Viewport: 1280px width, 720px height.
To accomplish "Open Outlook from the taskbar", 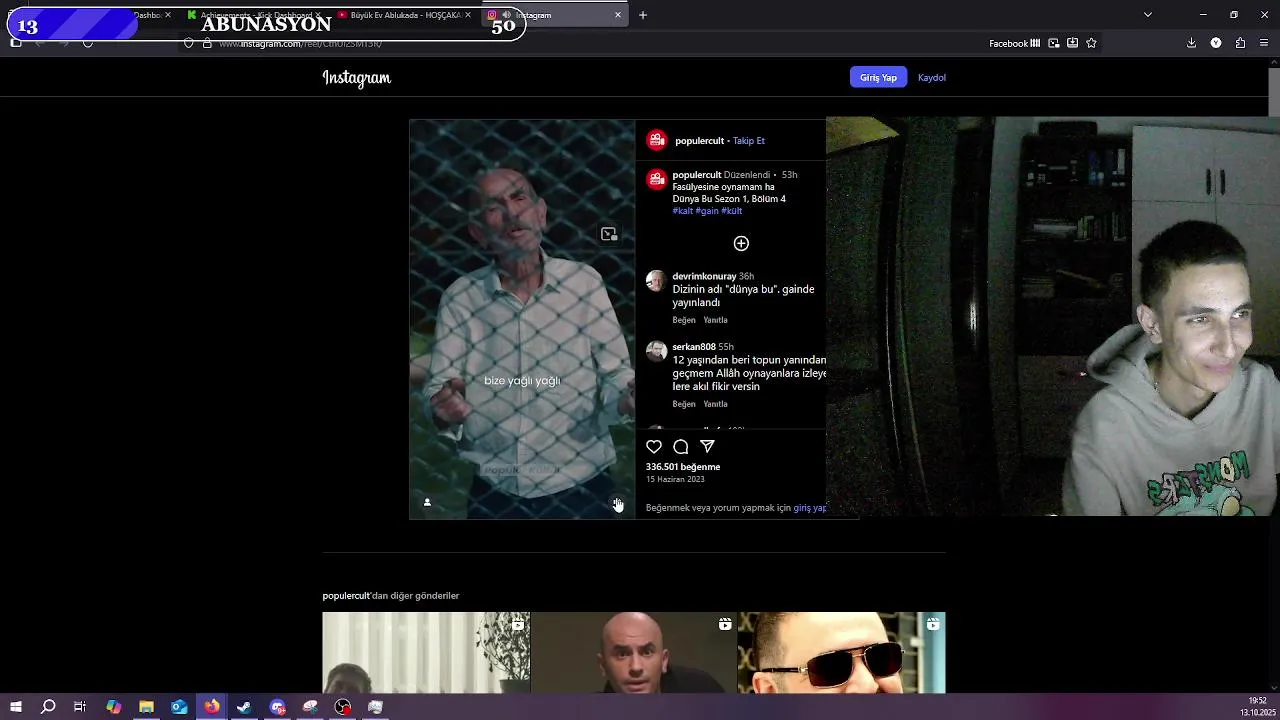I will click(179, 707).
